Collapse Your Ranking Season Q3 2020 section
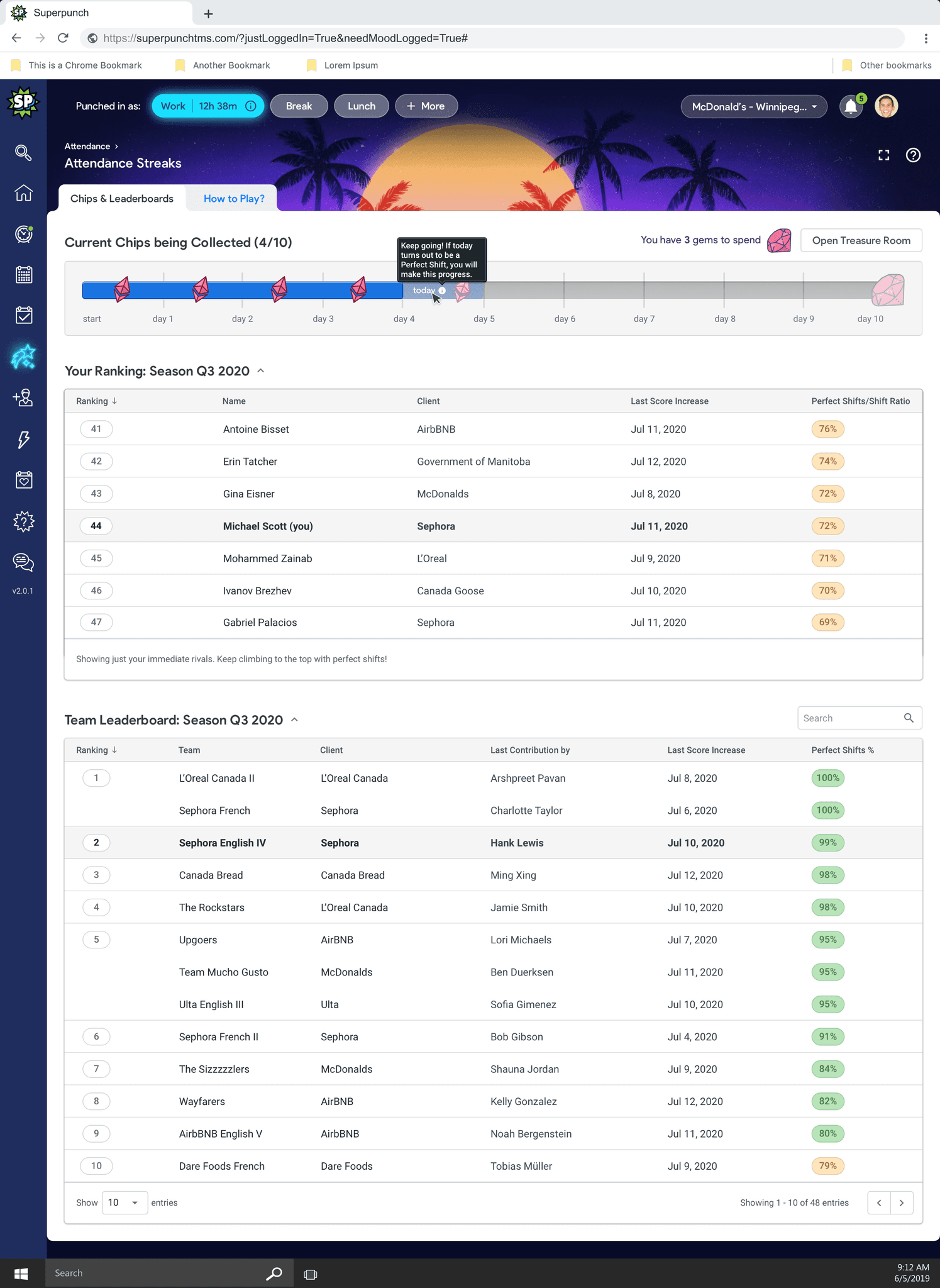Image resolution: width=940 pixels, height=1288 pixels. click(x=261, y=371)
